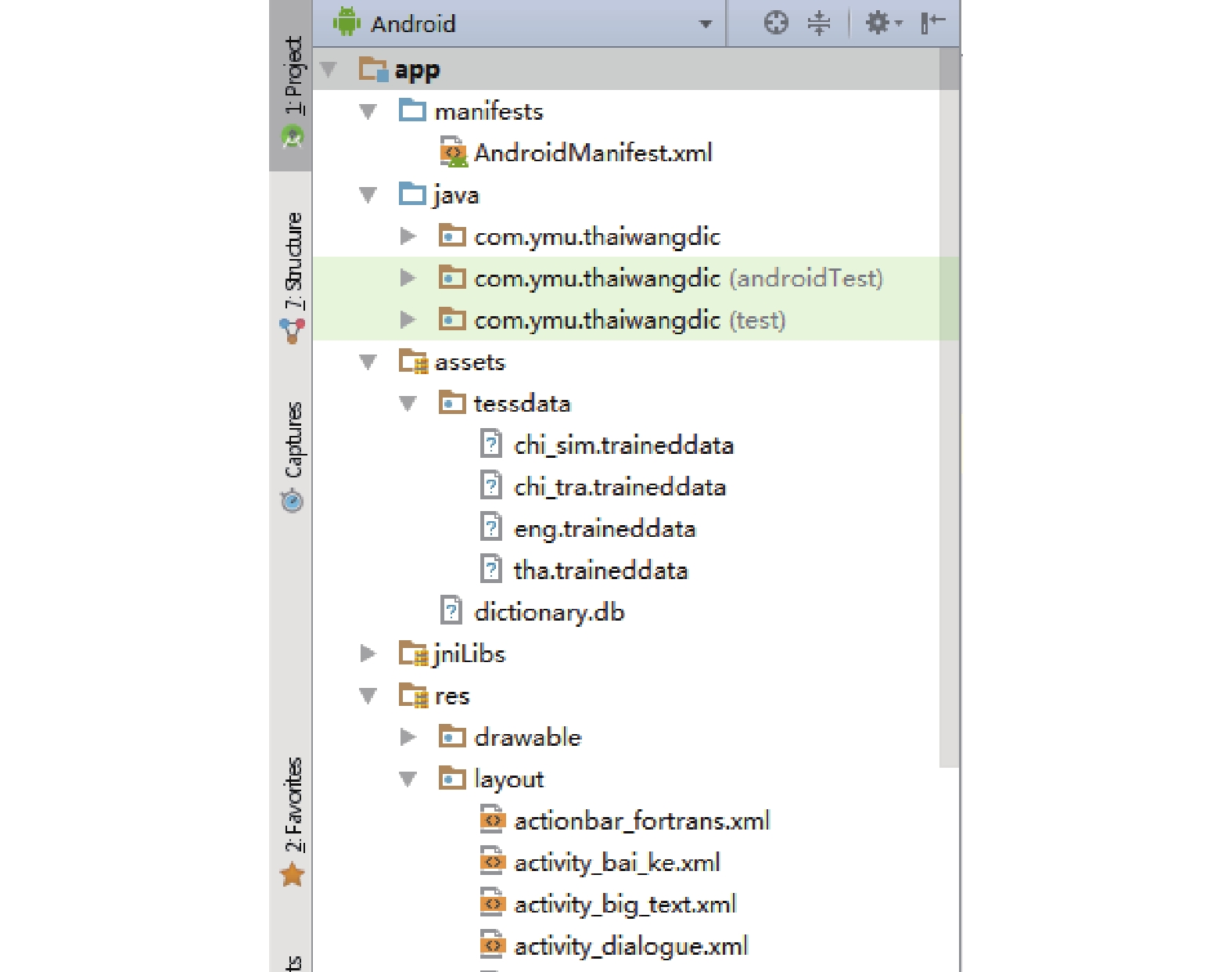
Task: Expand the drawable folder
Action: click(408, 737)
